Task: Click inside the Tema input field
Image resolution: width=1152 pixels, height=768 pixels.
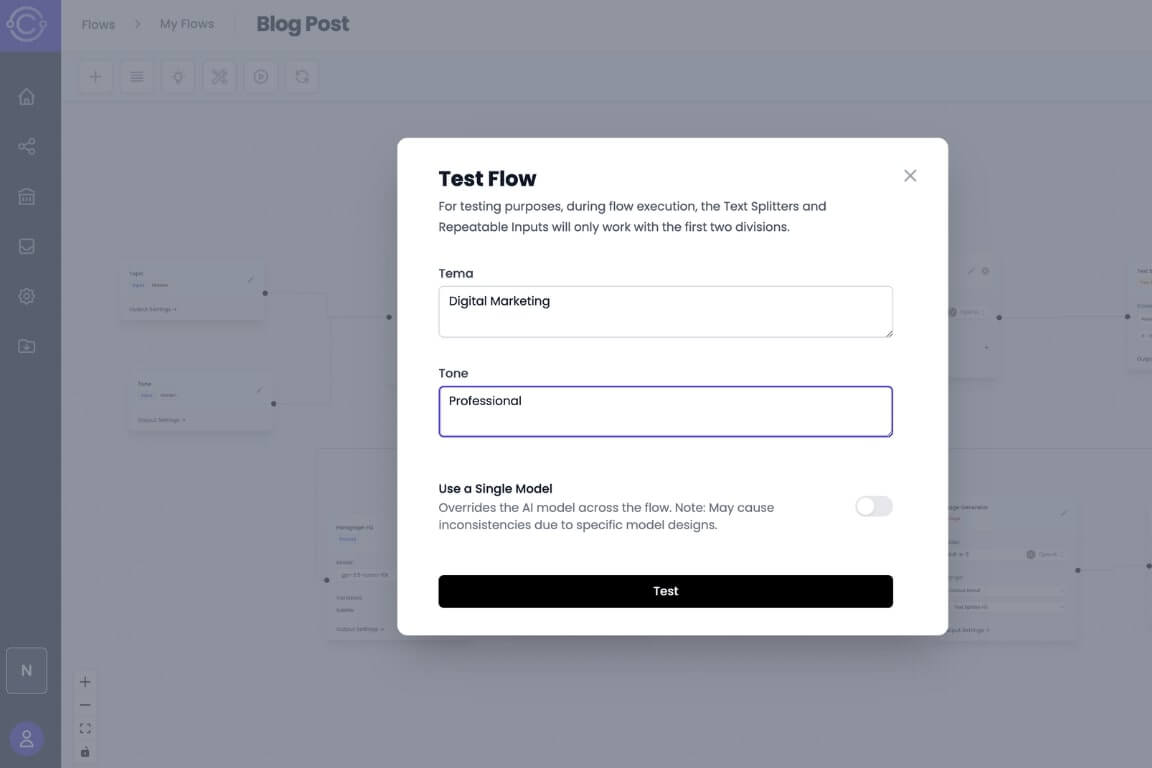Action: point(665,311)
